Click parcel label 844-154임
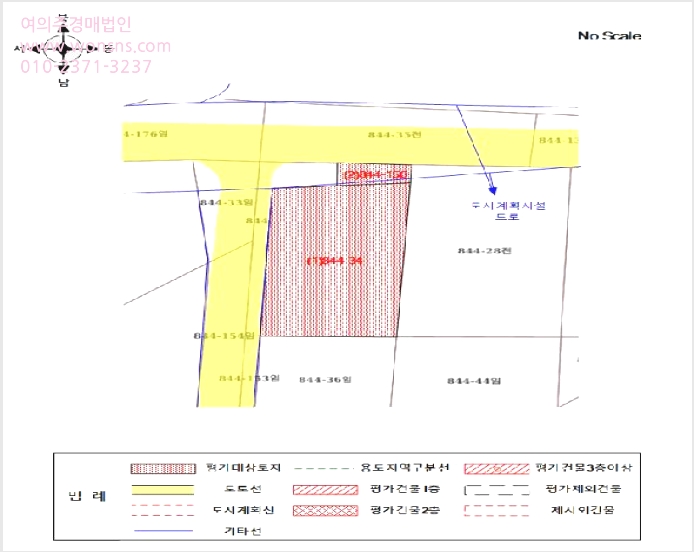The height and width of the screenshot is (552, 694). [x=224, y=336]
